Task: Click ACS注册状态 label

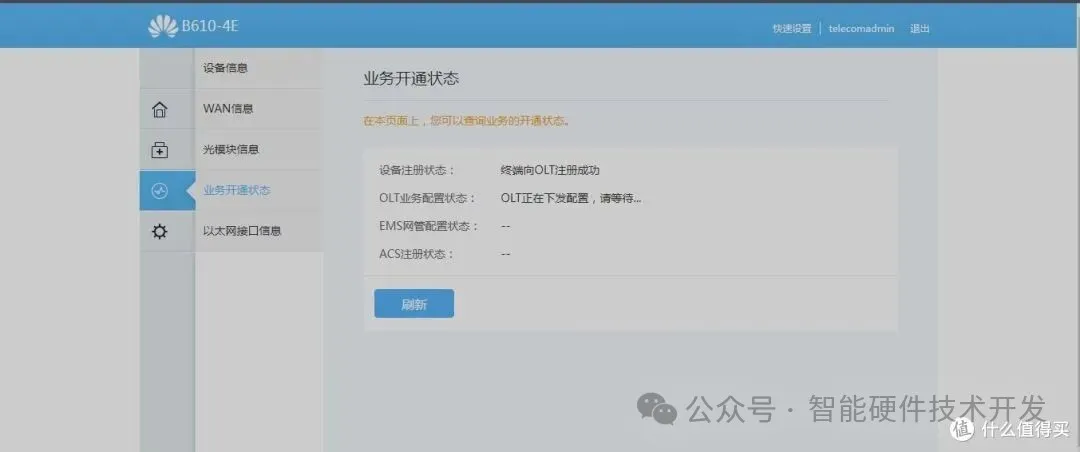Action: (x=417, y=254)
